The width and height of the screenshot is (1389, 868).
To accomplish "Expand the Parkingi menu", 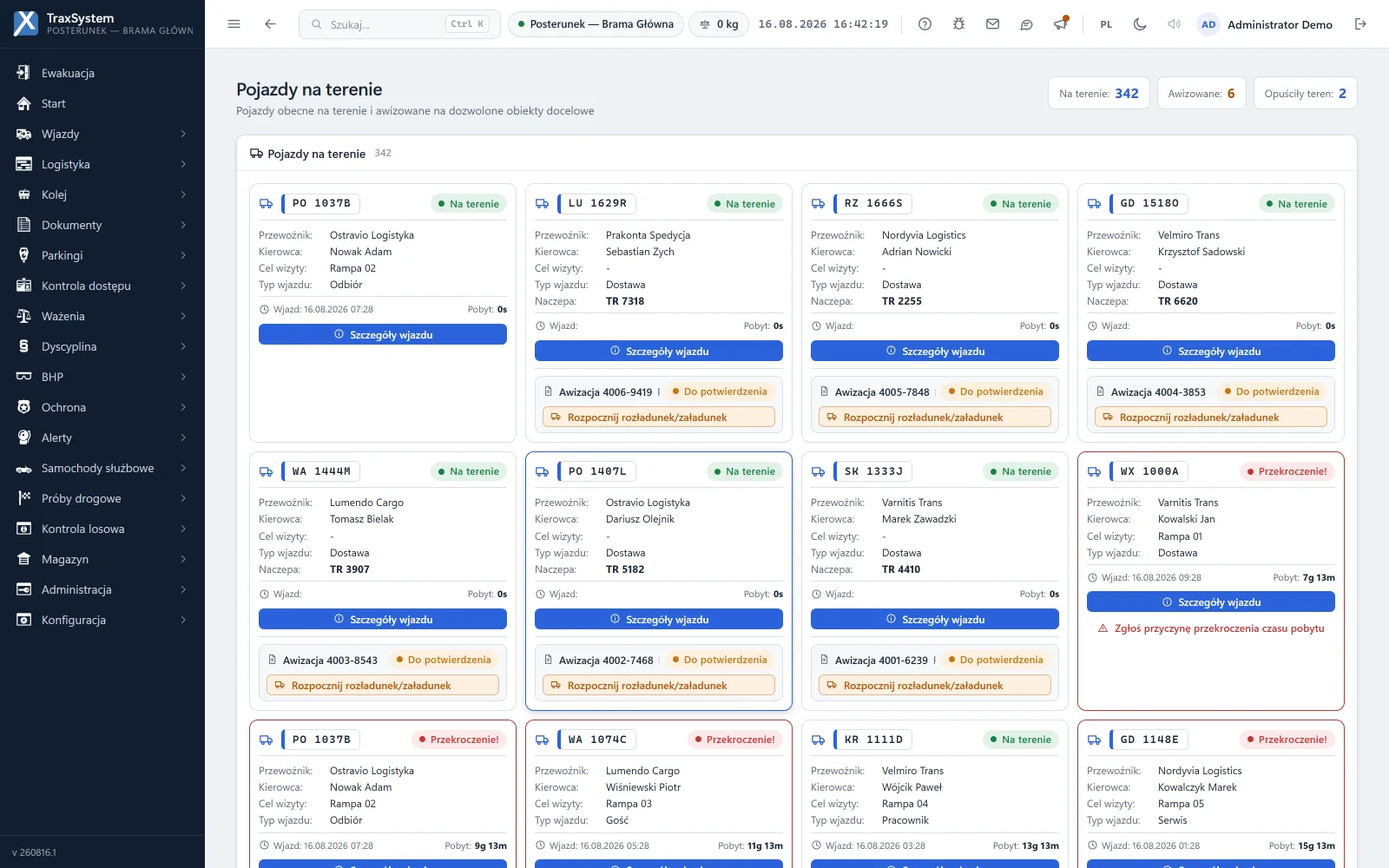I will point(102,255).
